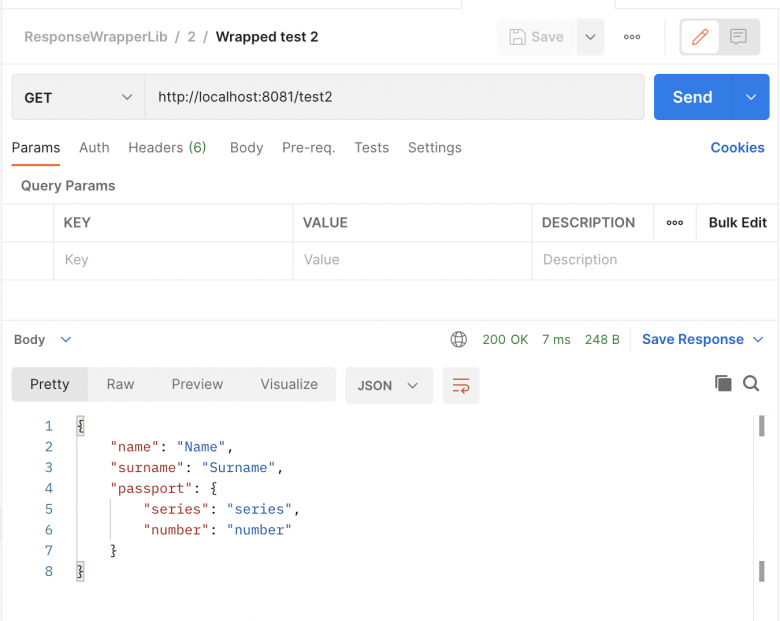Open the comments icon
This screenshot has width=780, height=621.
click(x=738, y=37)
